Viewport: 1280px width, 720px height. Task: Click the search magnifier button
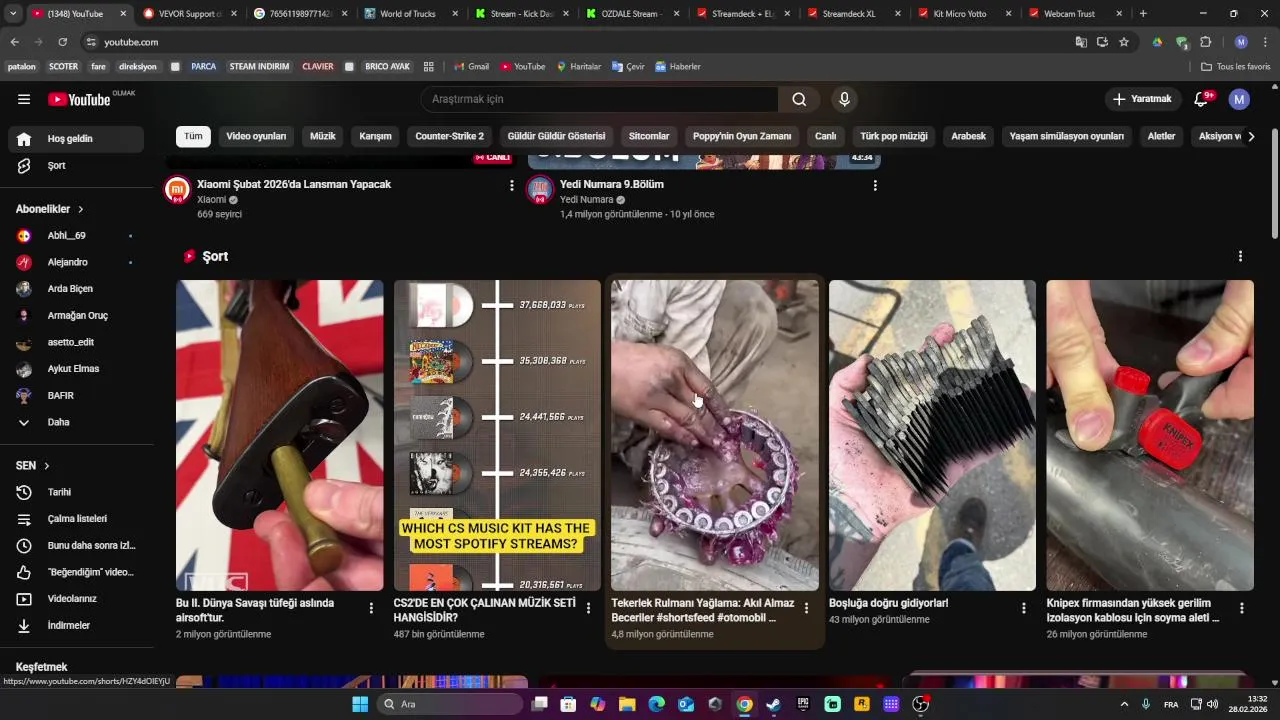point(799,99)
